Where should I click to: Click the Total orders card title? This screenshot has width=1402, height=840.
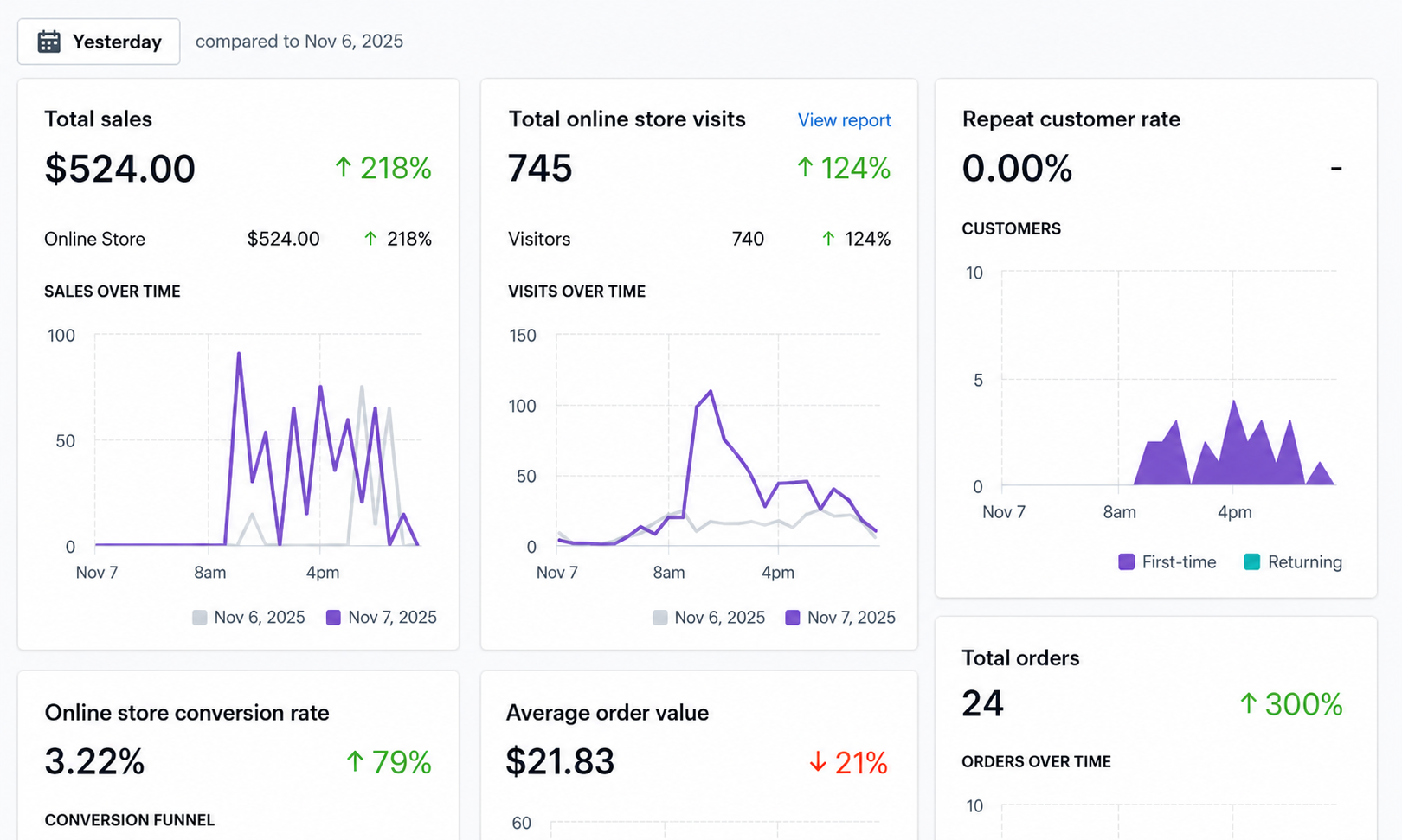1020,658
